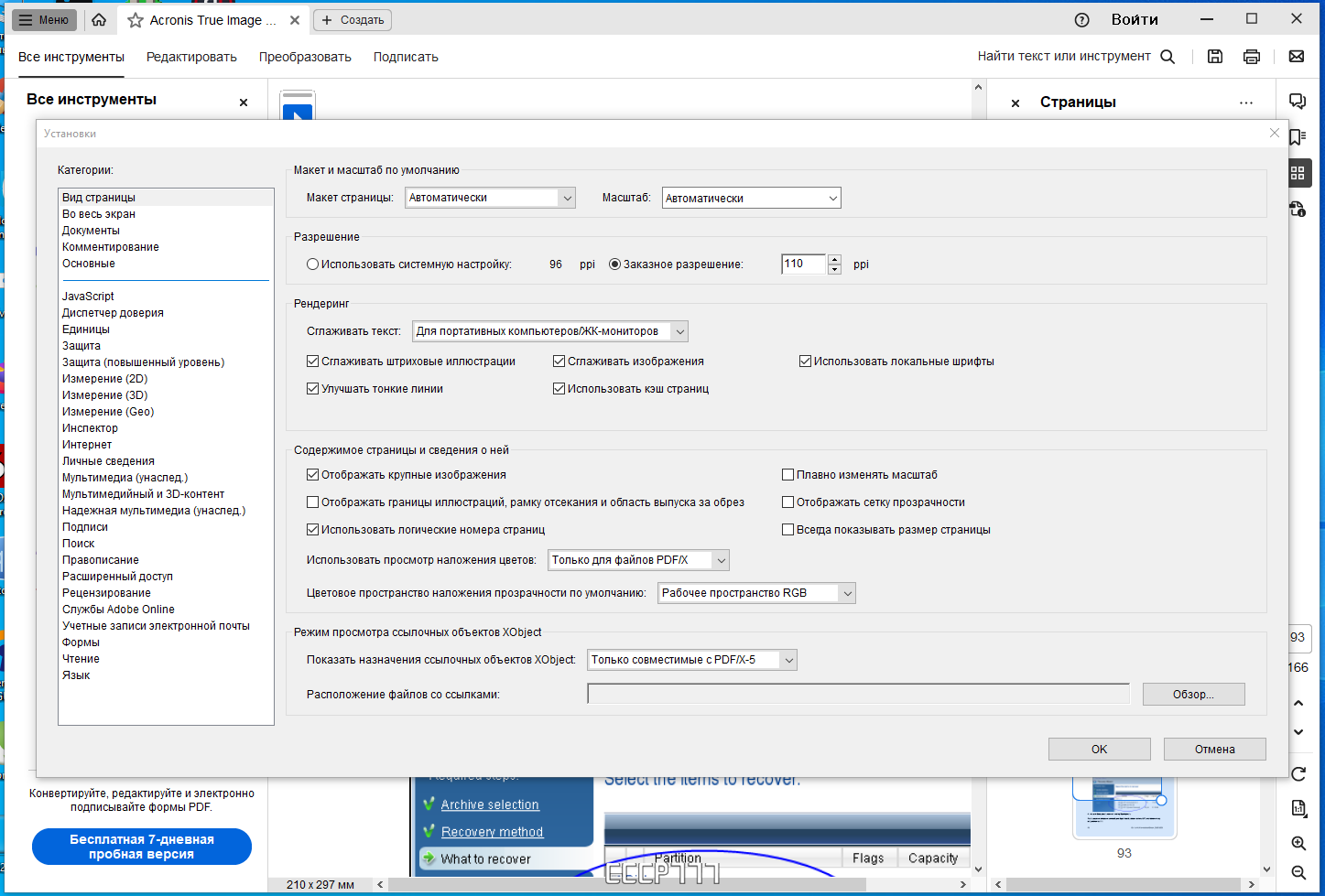Switch to Редактировать tab
The width and height of the screenshot is (1325, 896).
[x=191, y=57]
